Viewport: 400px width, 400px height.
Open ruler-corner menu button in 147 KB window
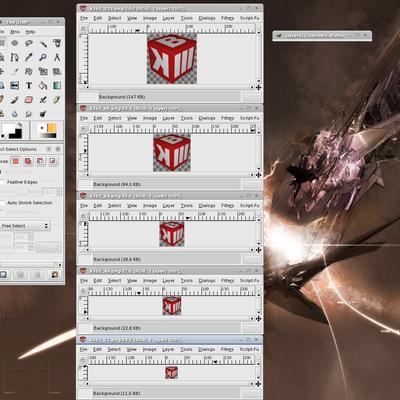coord(84,29)
